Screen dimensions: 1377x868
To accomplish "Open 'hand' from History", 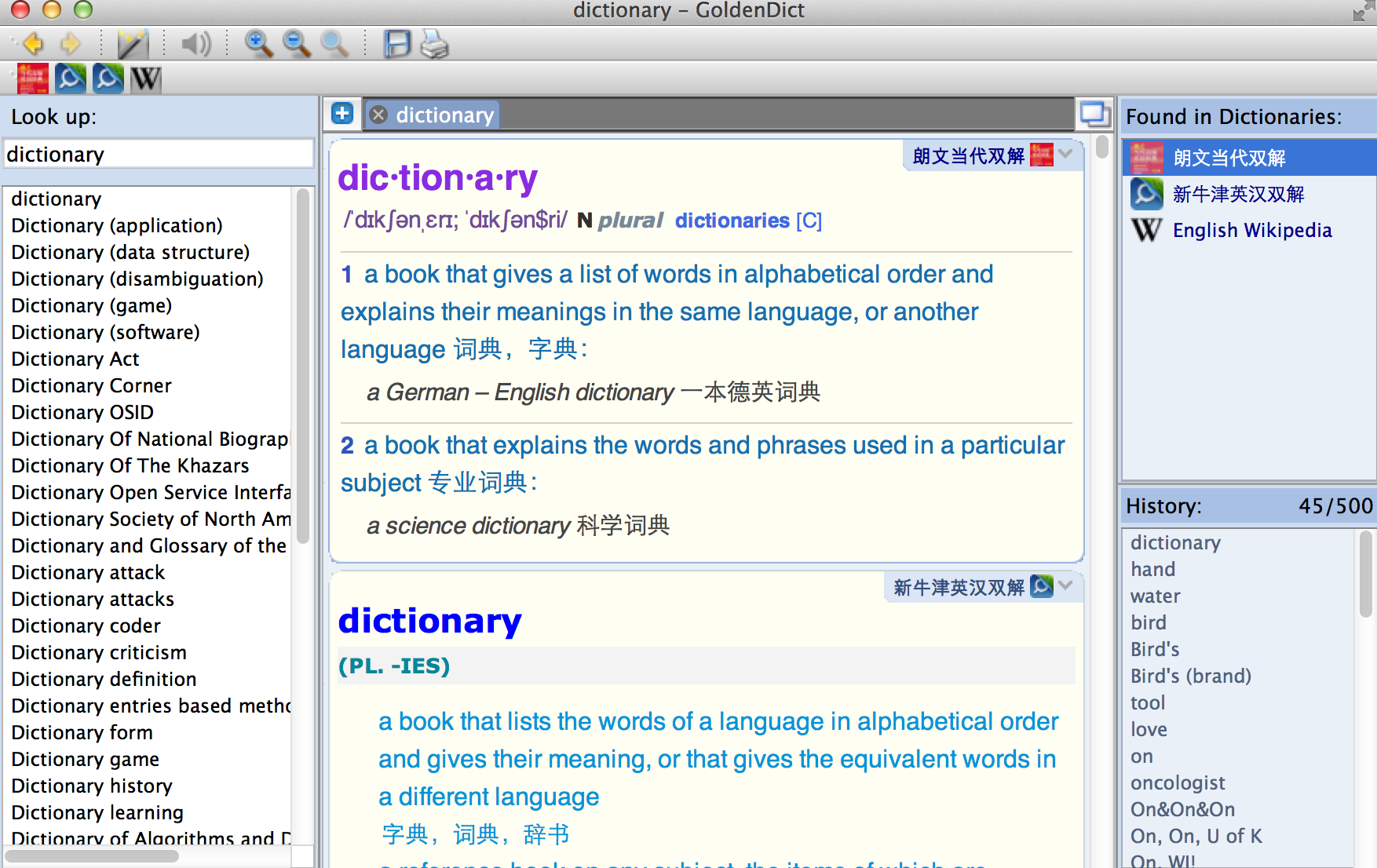I will (x=1153, y=570).
